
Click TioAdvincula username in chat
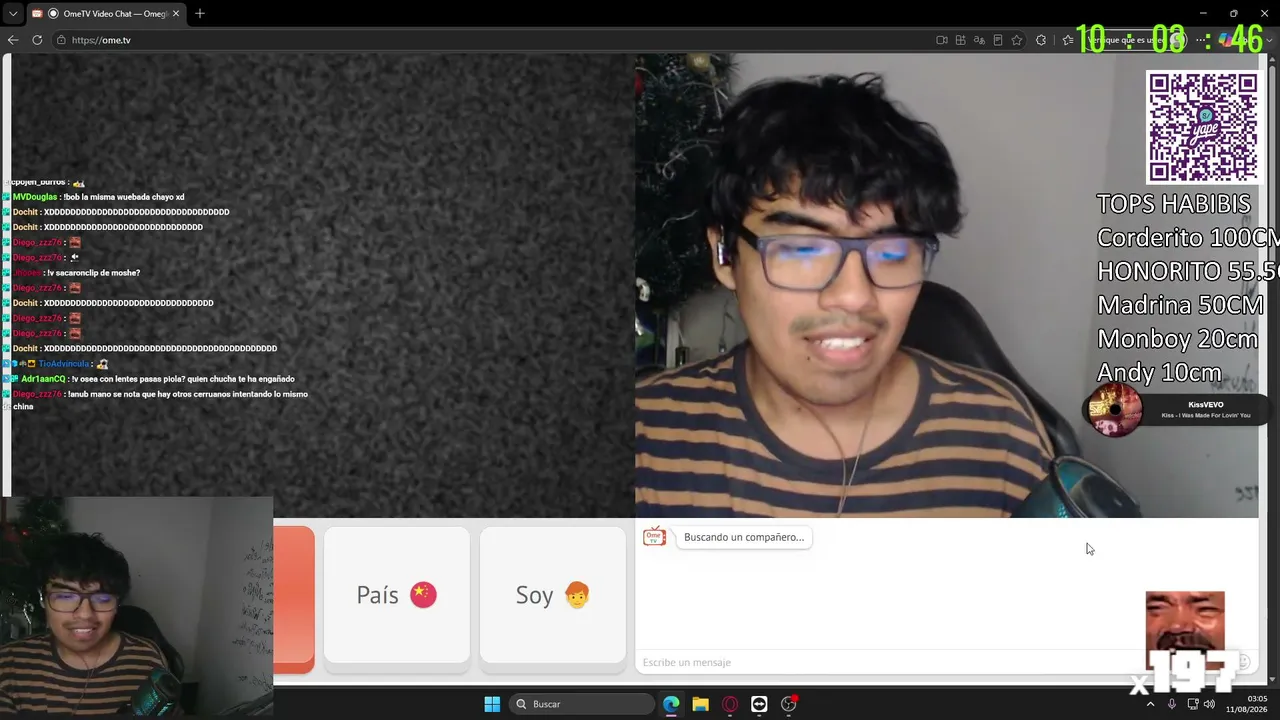click(x=64, y=364)
